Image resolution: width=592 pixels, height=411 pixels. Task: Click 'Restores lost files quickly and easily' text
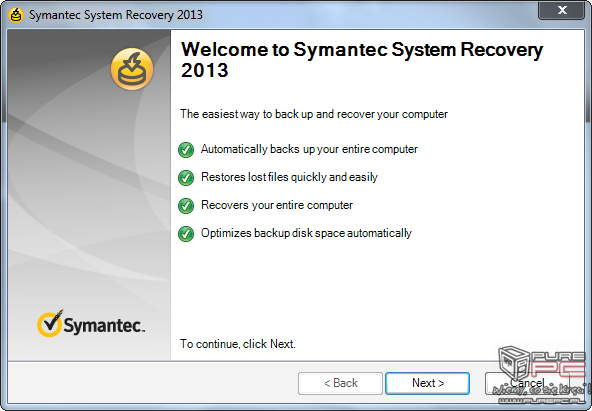tap(289, 177)
